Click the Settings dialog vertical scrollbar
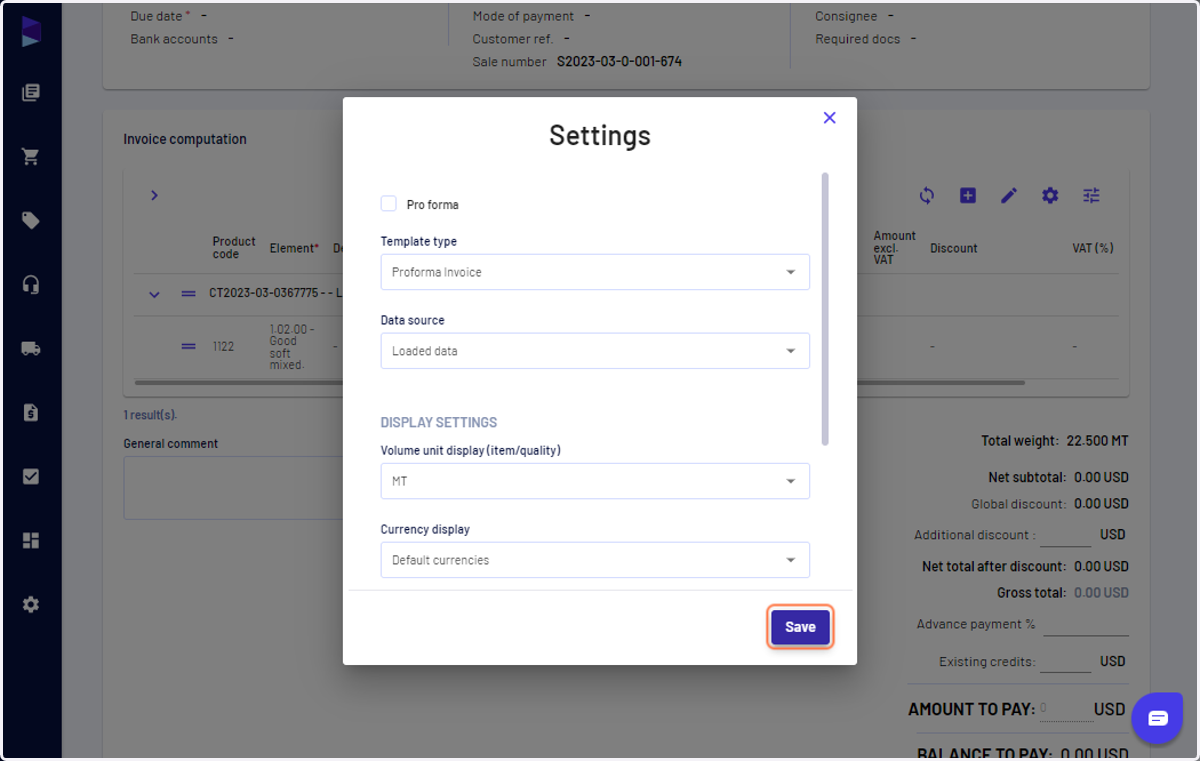This screenshot has width=1200, height=761. pyautogui.click(x=825, y=309)
